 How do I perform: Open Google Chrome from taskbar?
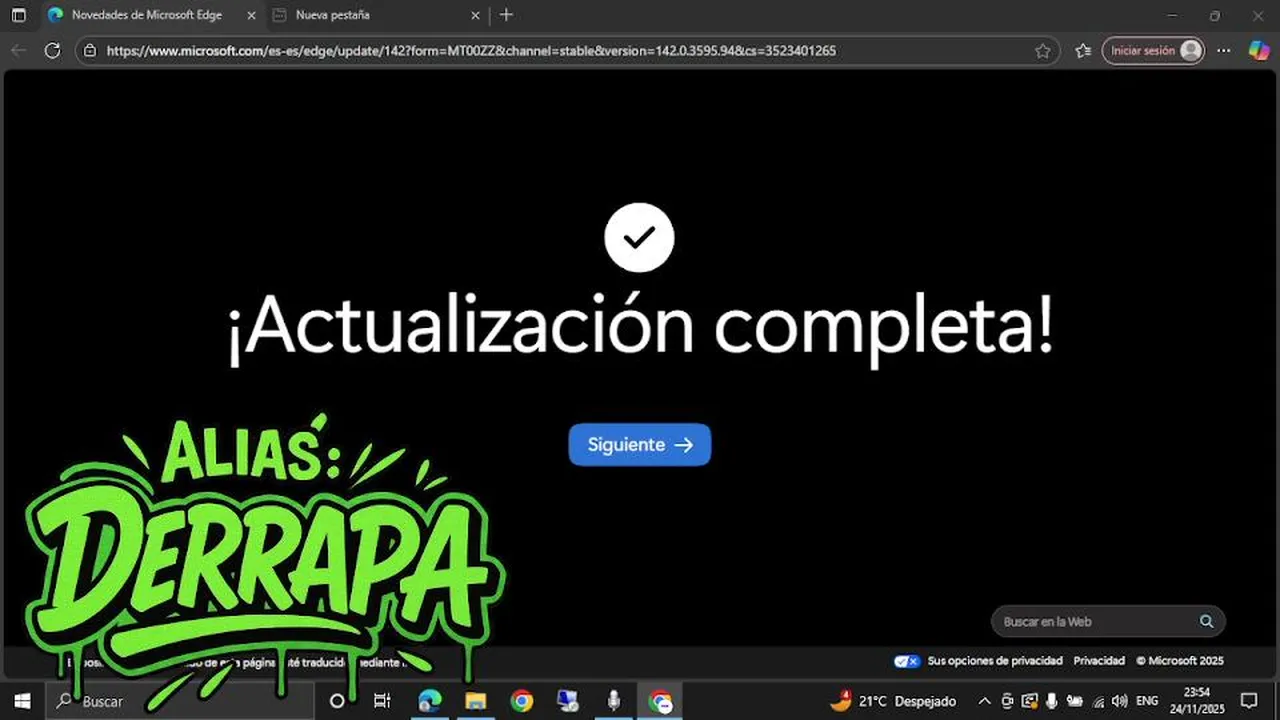click(x=522, y=701)
